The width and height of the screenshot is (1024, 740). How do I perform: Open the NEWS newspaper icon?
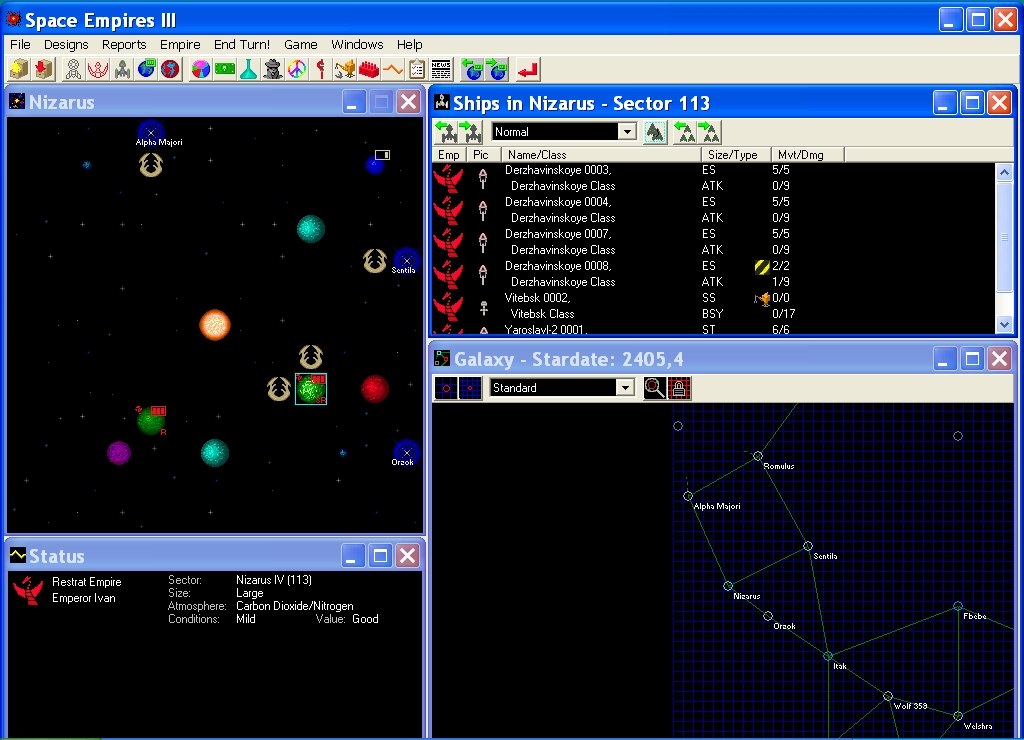coord(441,69)
